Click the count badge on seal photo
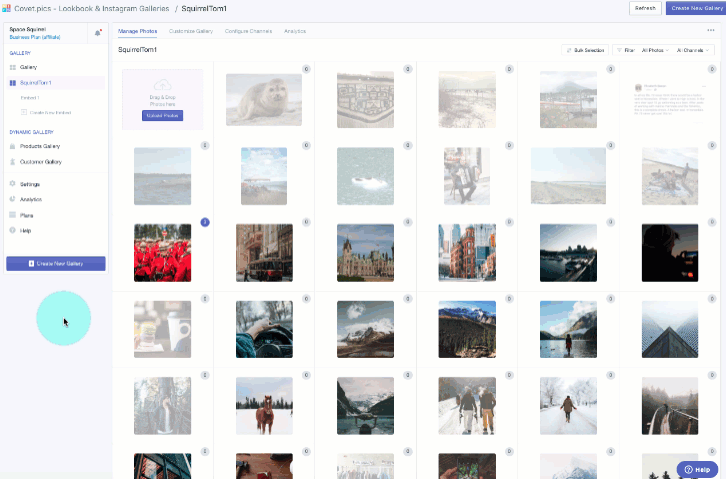The image size is (726, 479). pos(306,69)
